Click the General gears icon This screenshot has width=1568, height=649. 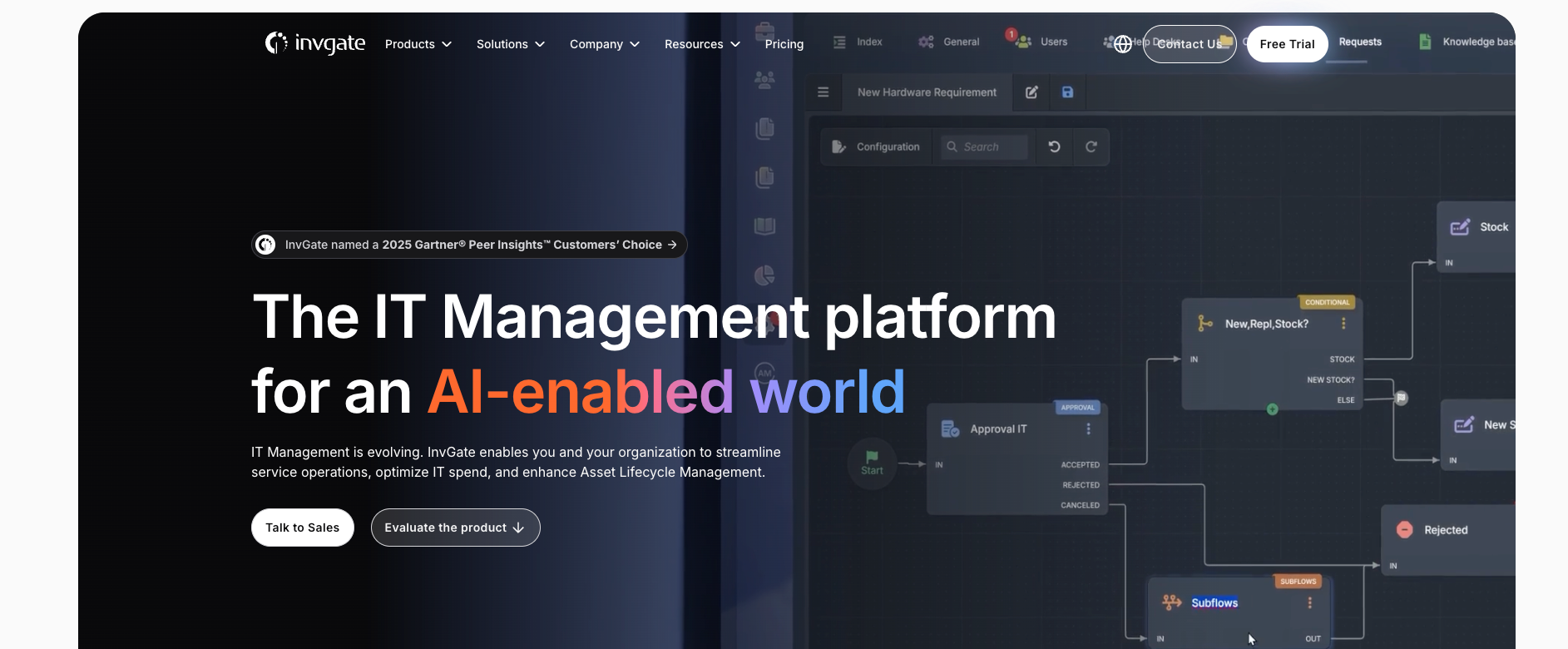coord(926,42)
